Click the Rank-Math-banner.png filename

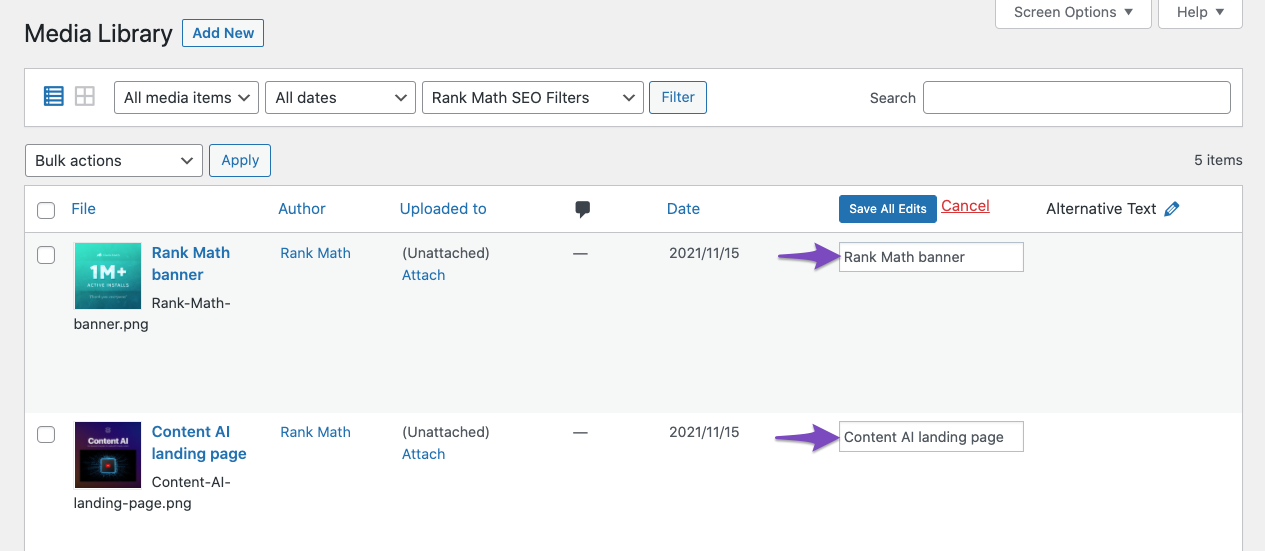[152, 313]
